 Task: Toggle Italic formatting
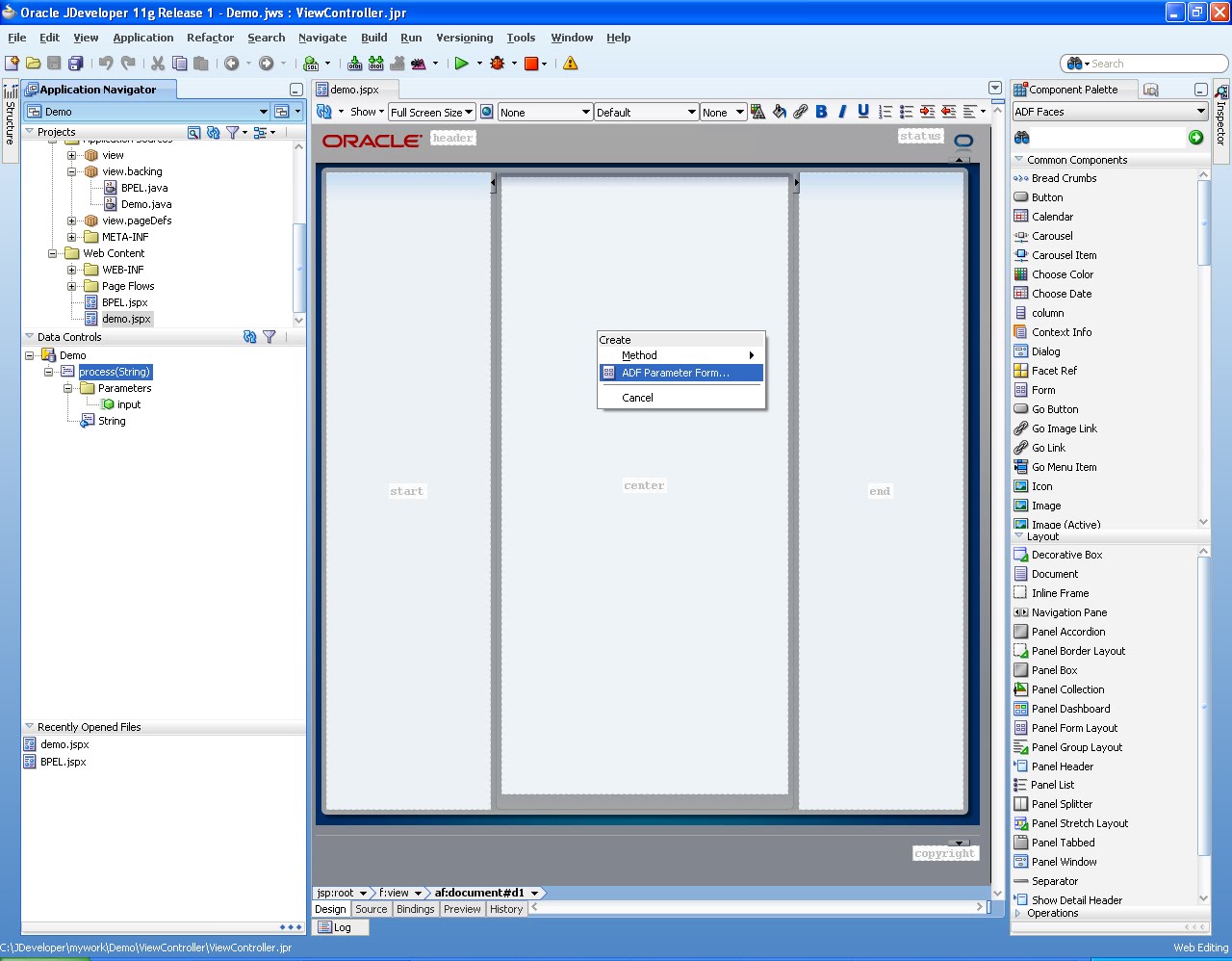pos(842,112)
